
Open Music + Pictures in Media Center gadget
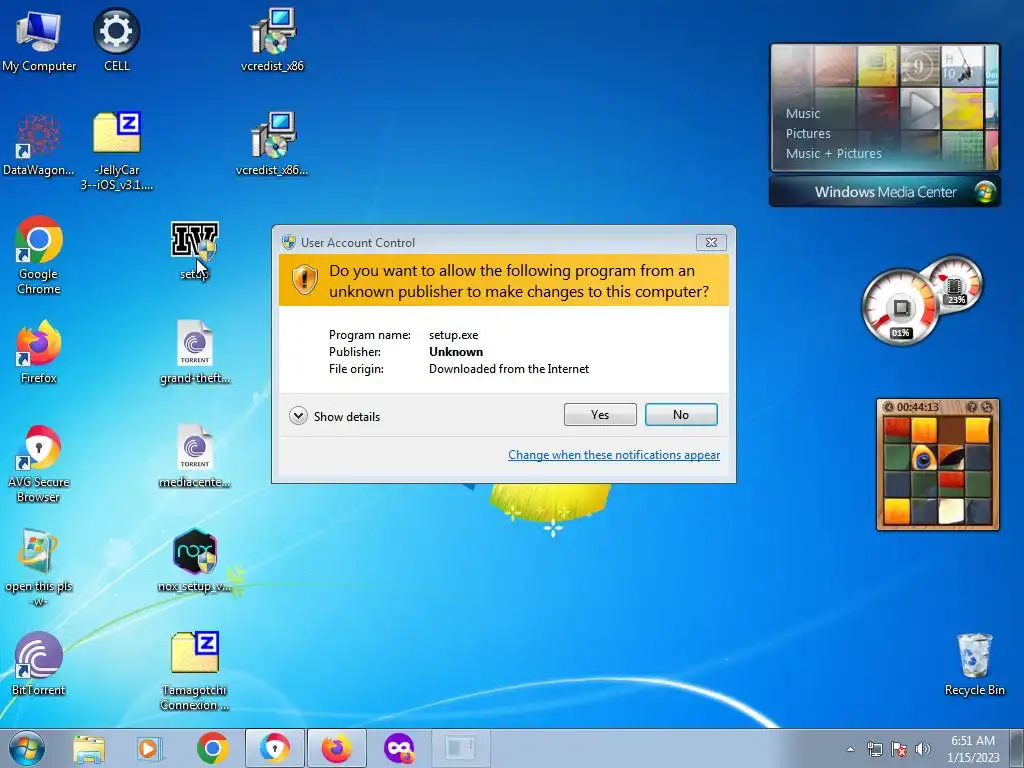[833, 153]
